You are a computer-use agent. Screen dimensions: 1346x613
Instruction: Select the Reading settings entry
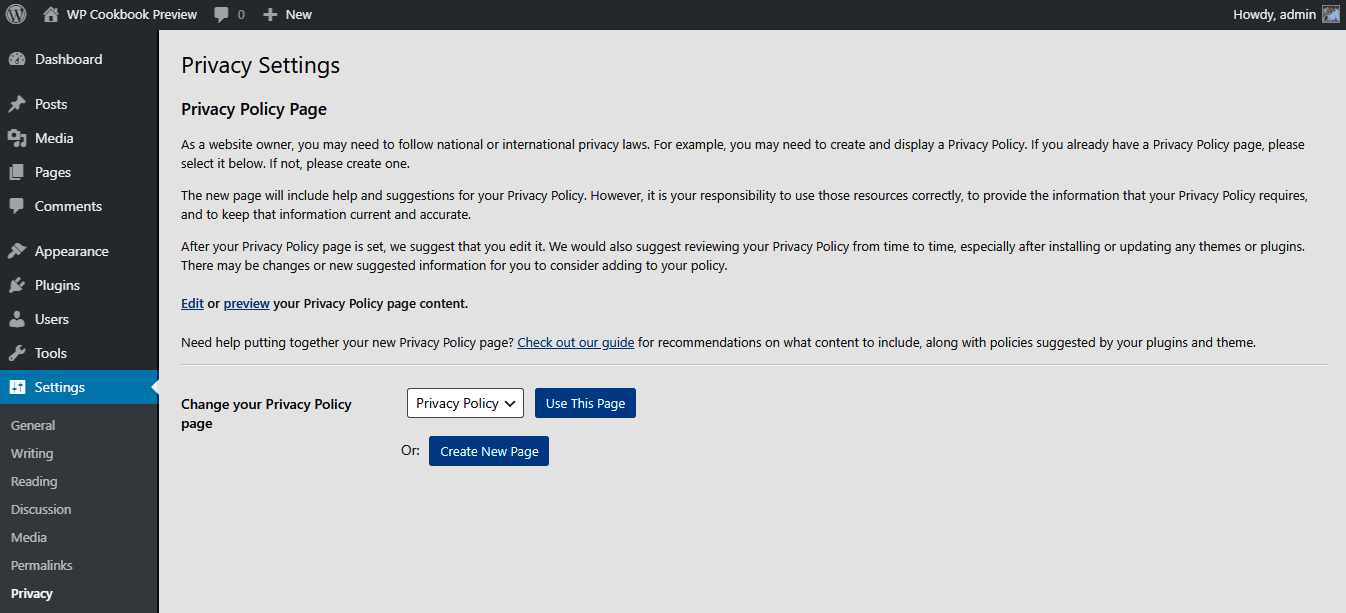34,481
